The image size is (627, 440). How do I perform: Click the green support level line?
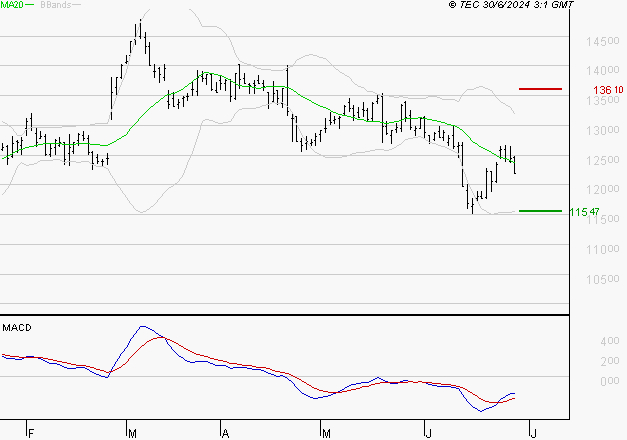coord(540,211)
